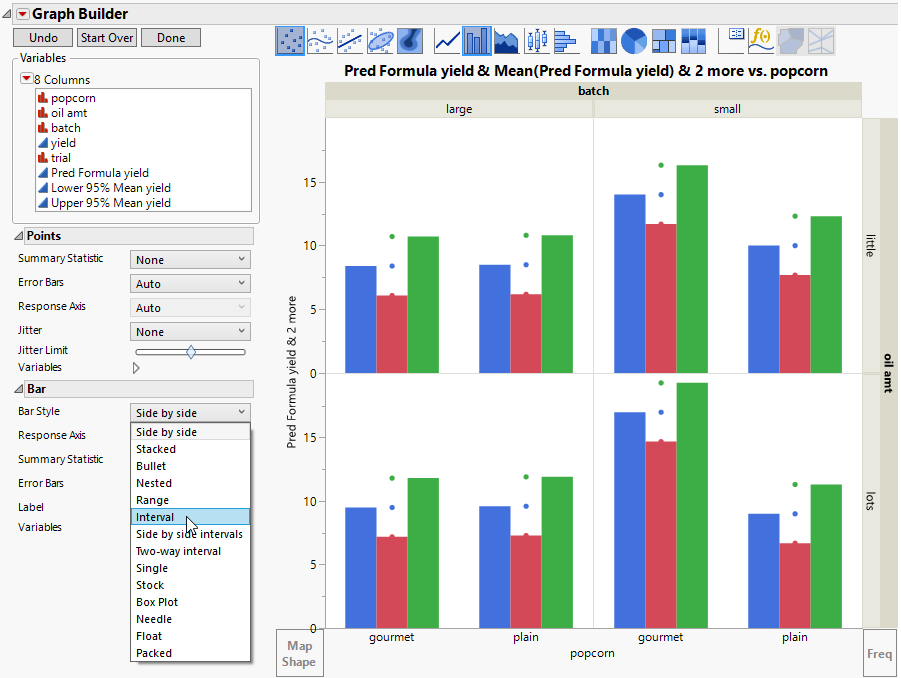Click the Start Over button

point(107,38)
